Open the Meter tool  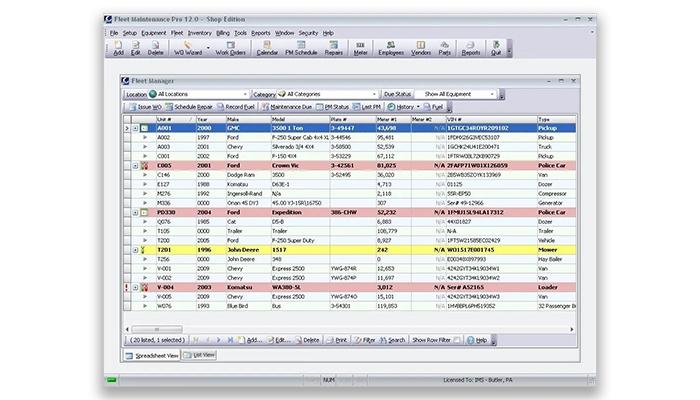(360, 48)
